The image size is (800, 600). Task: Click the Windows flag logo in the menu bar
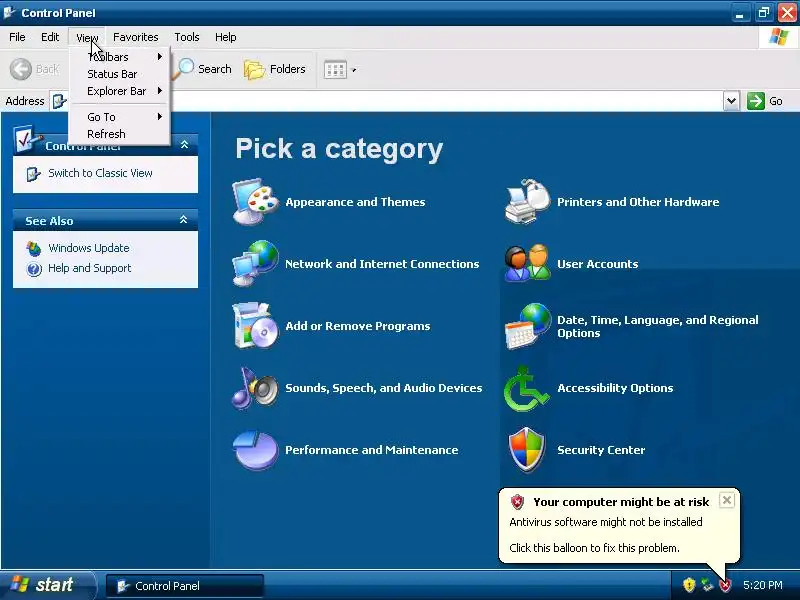(779, 37)
